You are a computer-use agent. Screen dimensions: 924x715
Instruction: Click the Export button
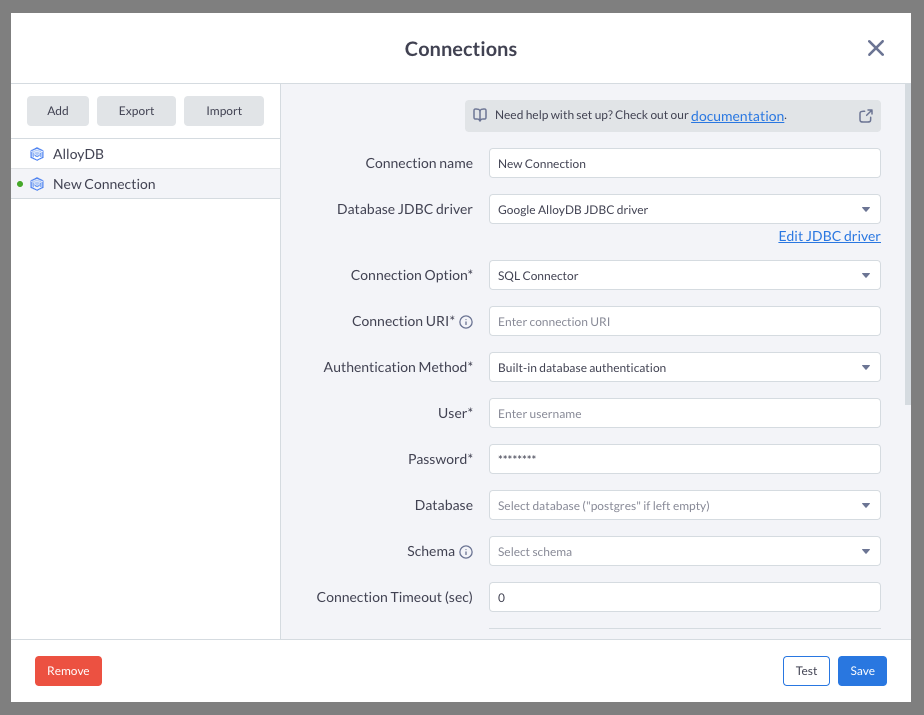tap(136, 111)
